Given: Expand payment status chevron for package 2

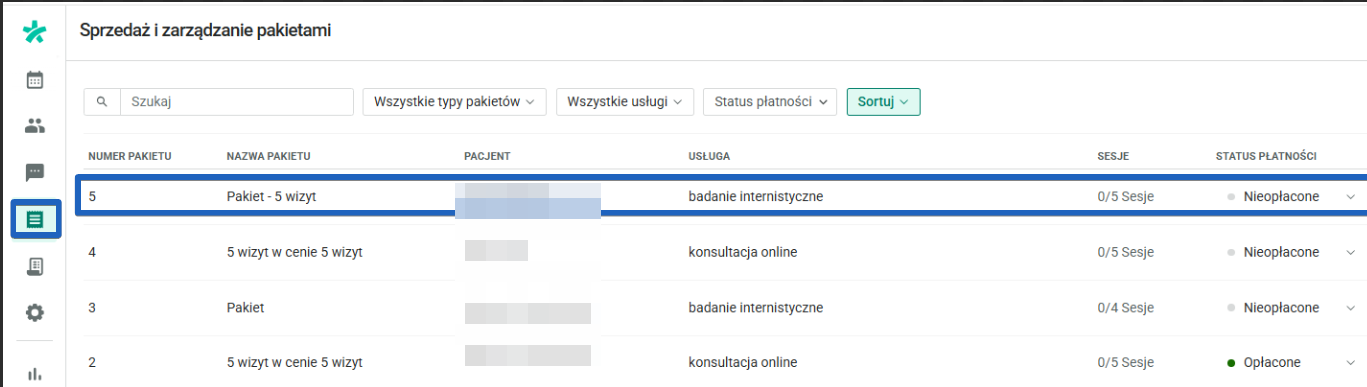Looking at the screenshot, I should [1351, 362].
